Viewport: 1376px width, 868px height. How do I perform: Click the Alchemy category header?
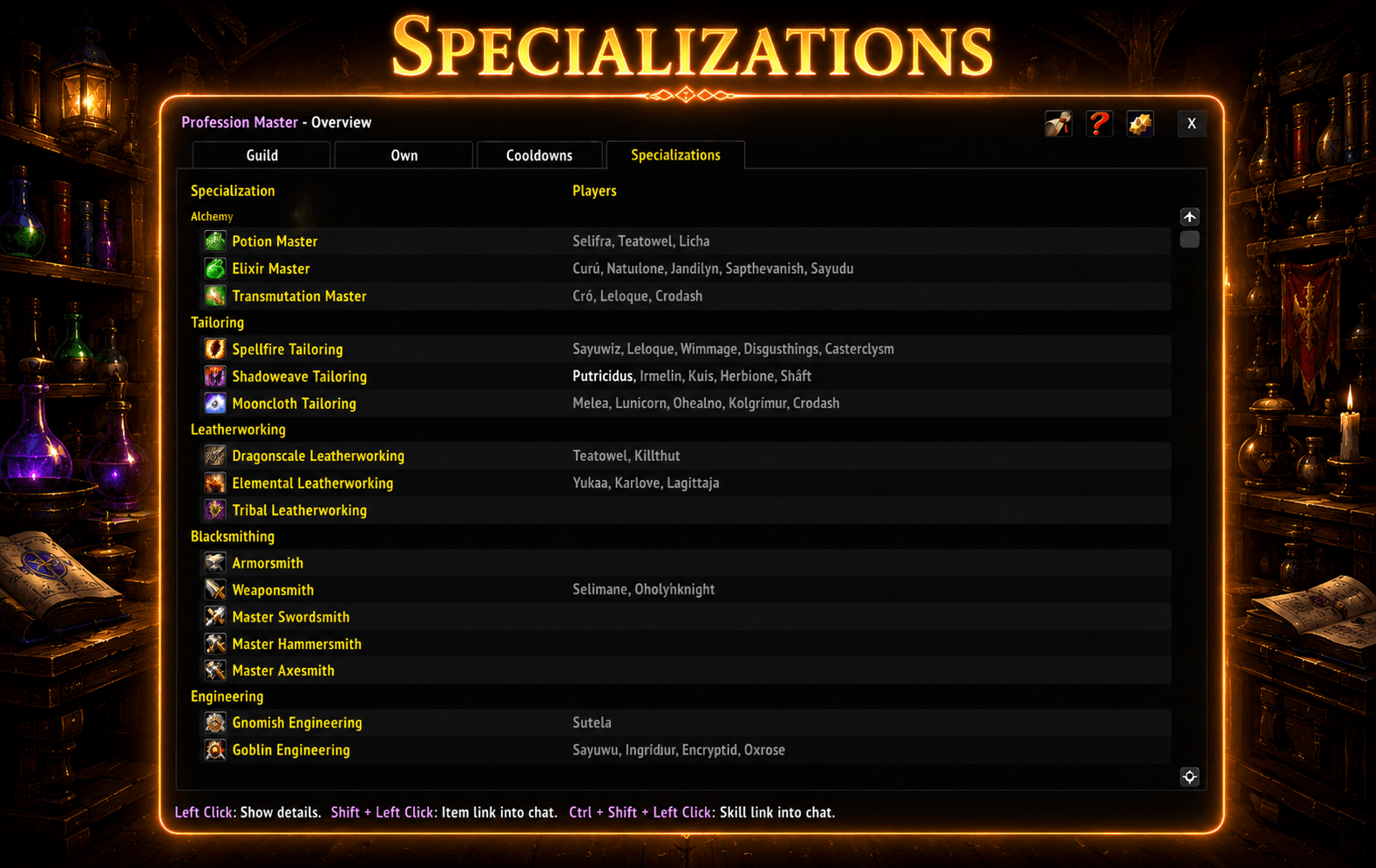tap(212, 216)
